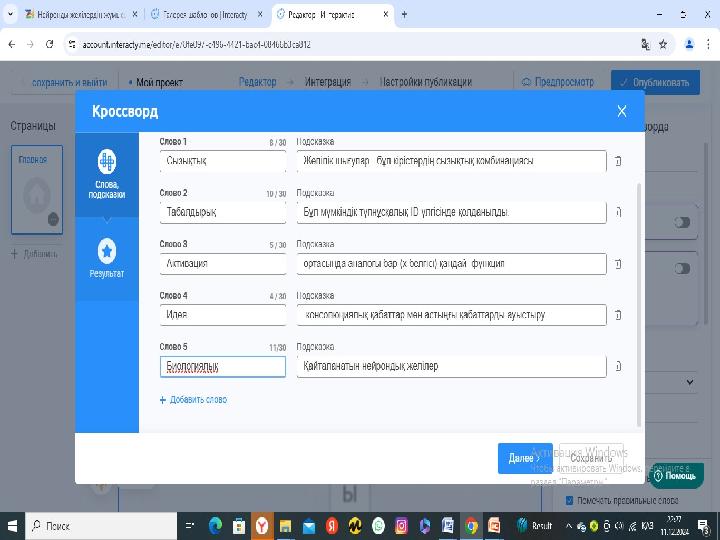720x540 pixels.
Task: Go to the Интеграция step
Action: pyautogui.click(x=328, y=82)
